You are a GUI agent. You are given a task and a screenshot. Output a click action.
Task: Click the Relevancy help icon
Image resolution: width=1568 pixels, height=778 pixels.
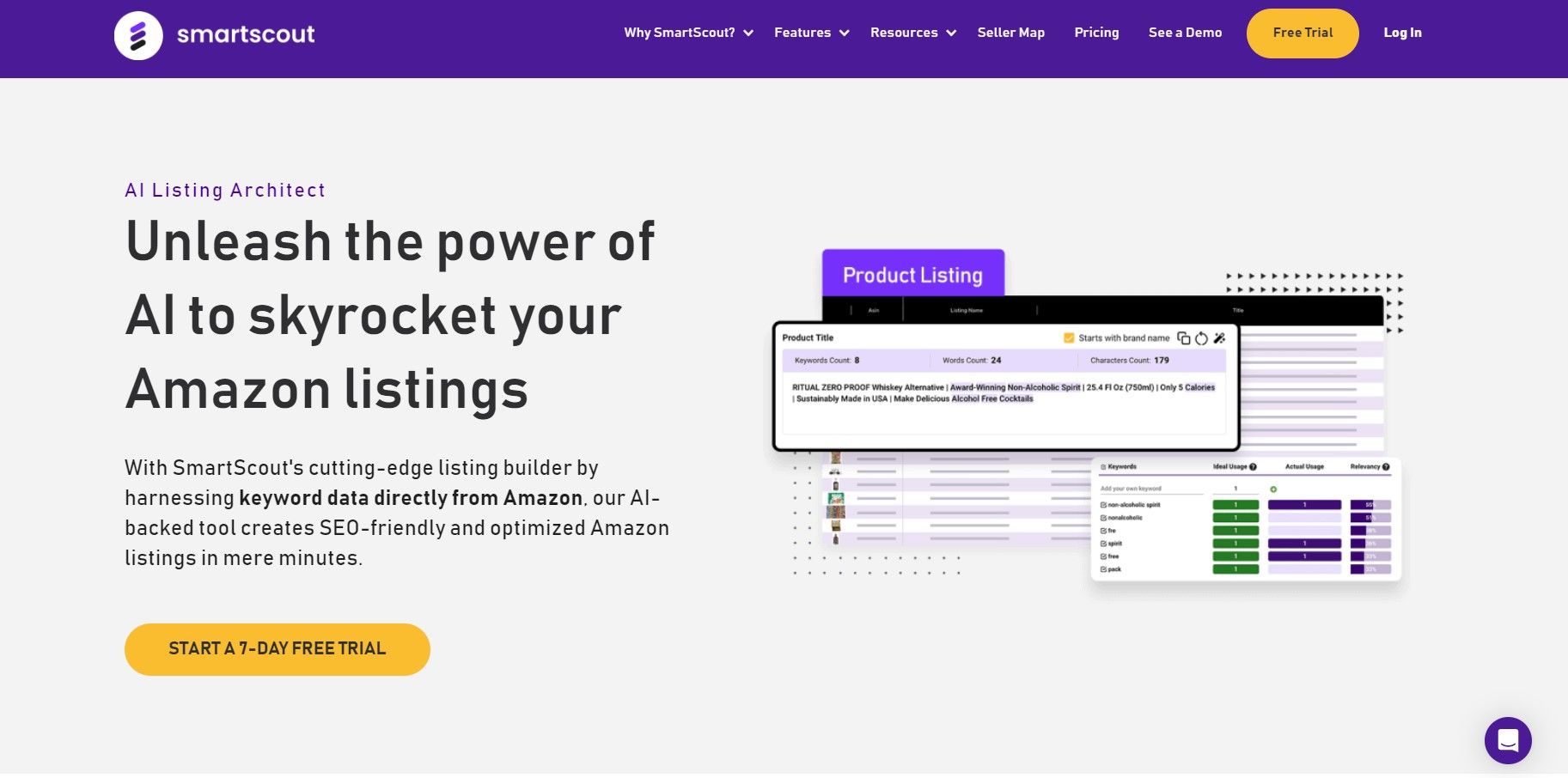tap(1386, 466)
